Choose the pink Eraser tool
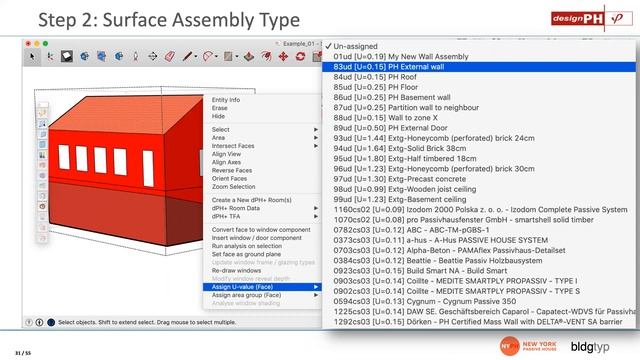640x360 pixels. pos(170,56)
